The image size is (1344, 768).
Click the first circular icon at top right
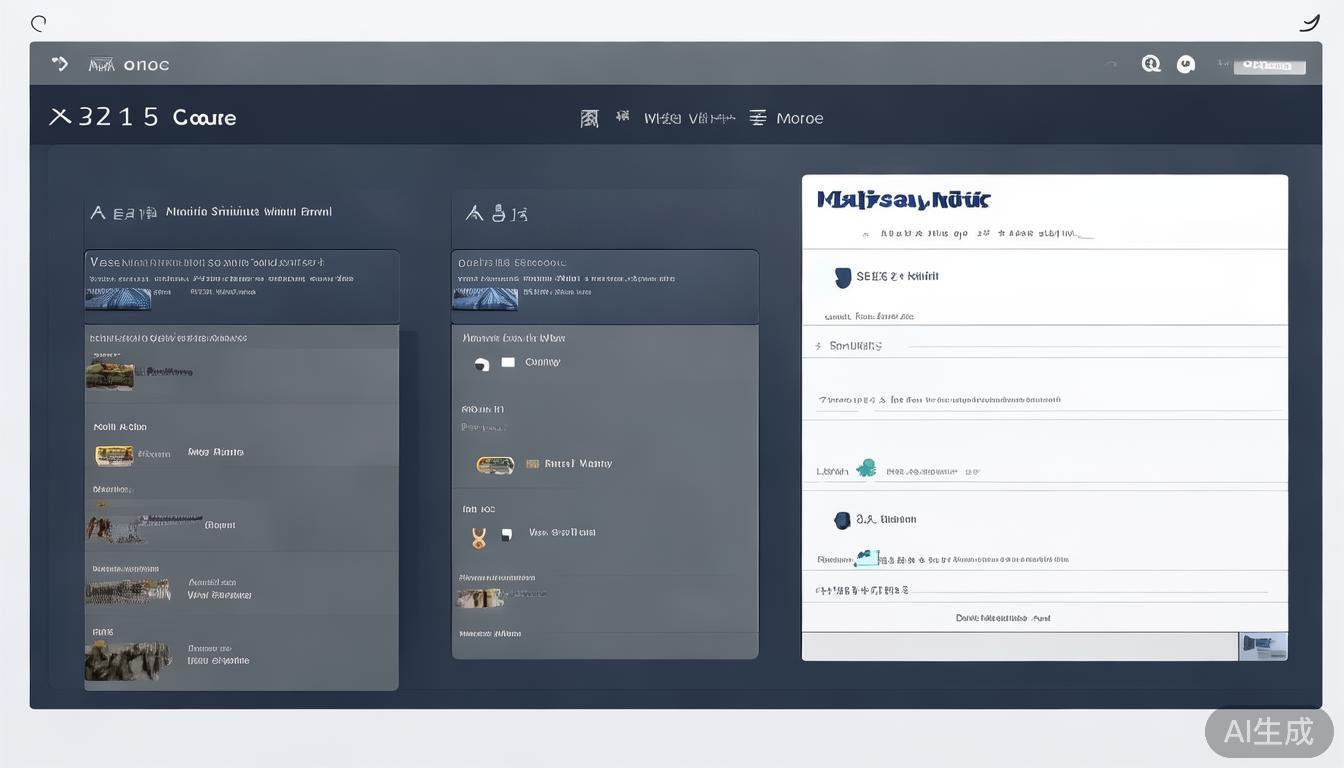[1151, 64]
